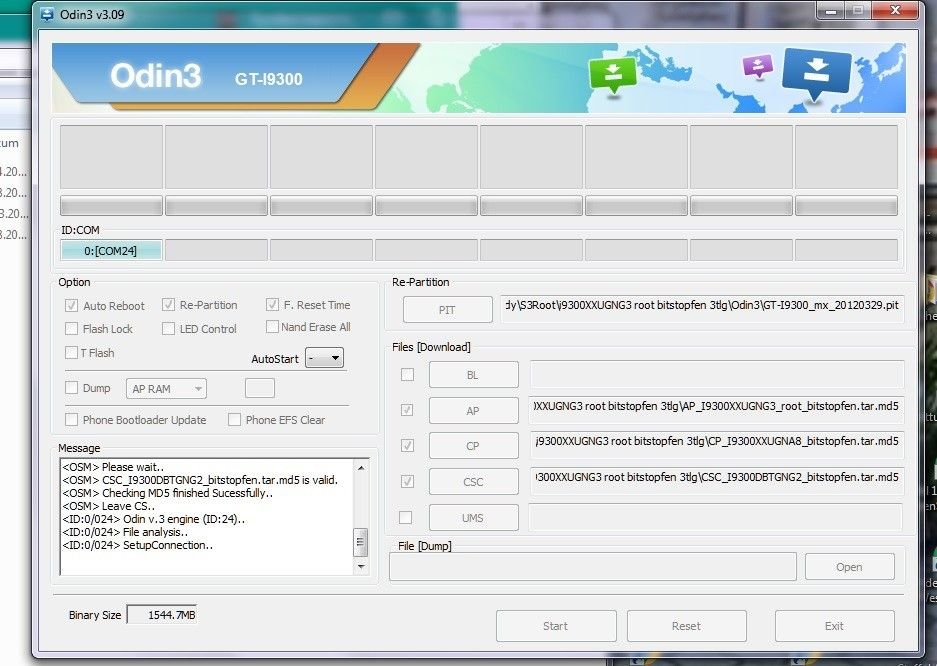937x666 pixels.
Task: Click the green download marker icon in banner
Action: 613,76
